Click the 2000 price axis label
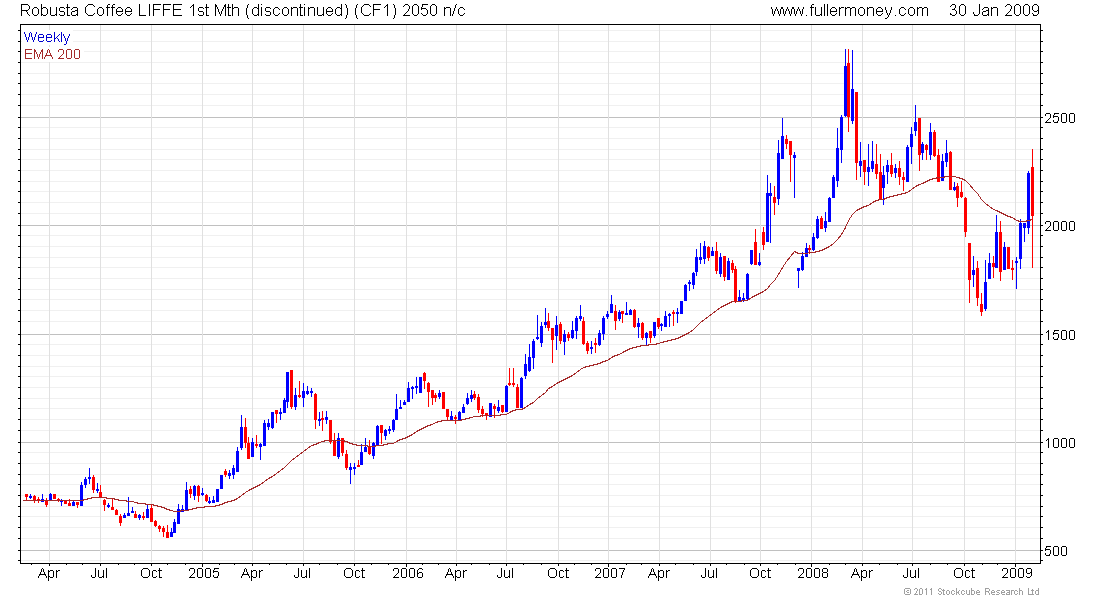This screenshot has height=600, width=1100. [x=1059, y=226]
